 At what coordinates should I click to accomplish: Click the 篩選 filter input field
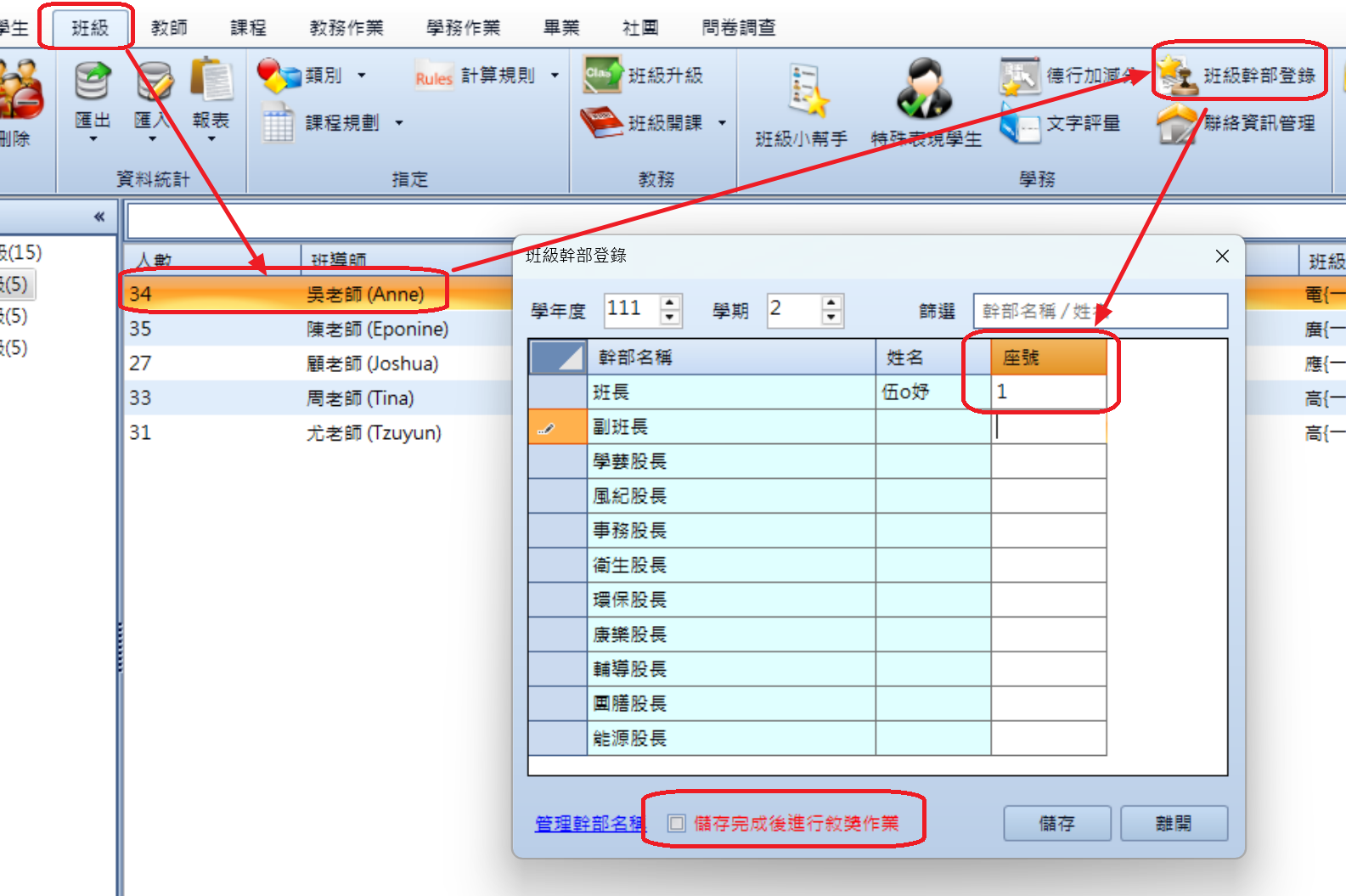(1101, 311)
